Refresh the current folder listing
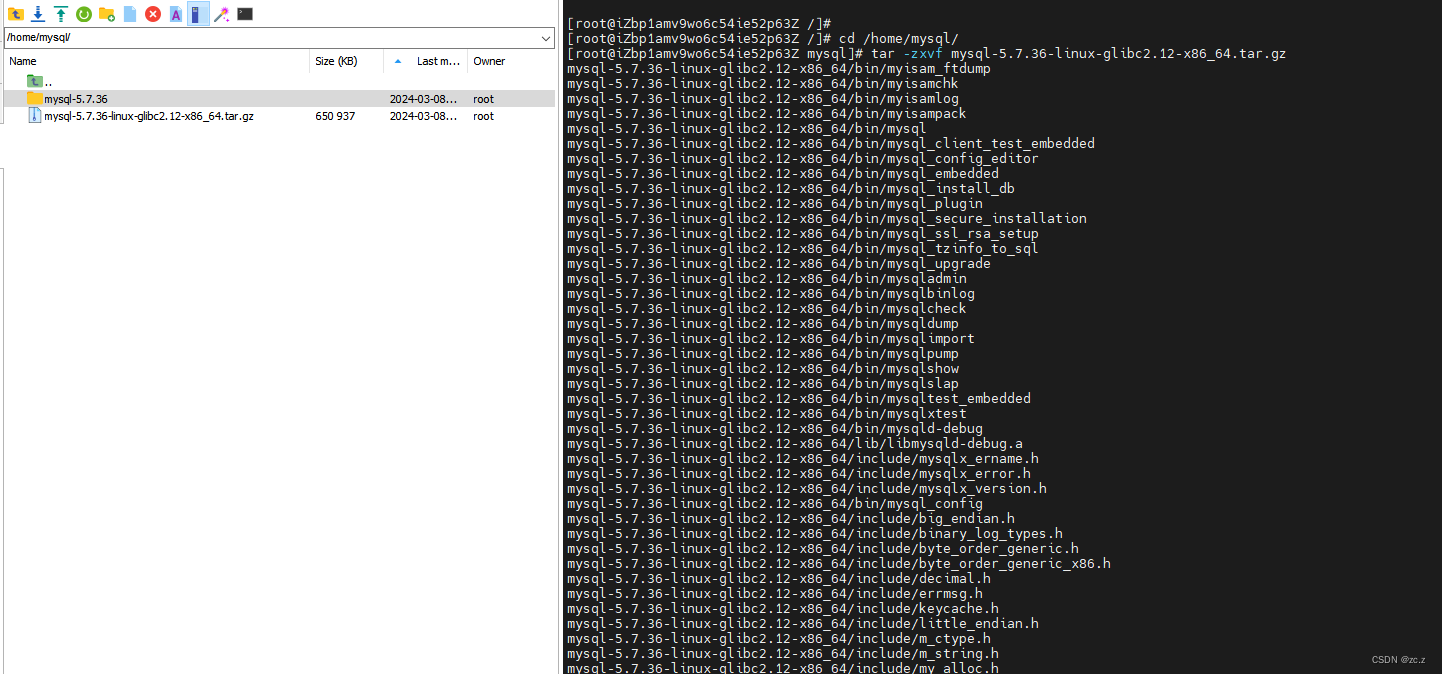This screenshot has width=1442, height=674. tap(84, 14)
